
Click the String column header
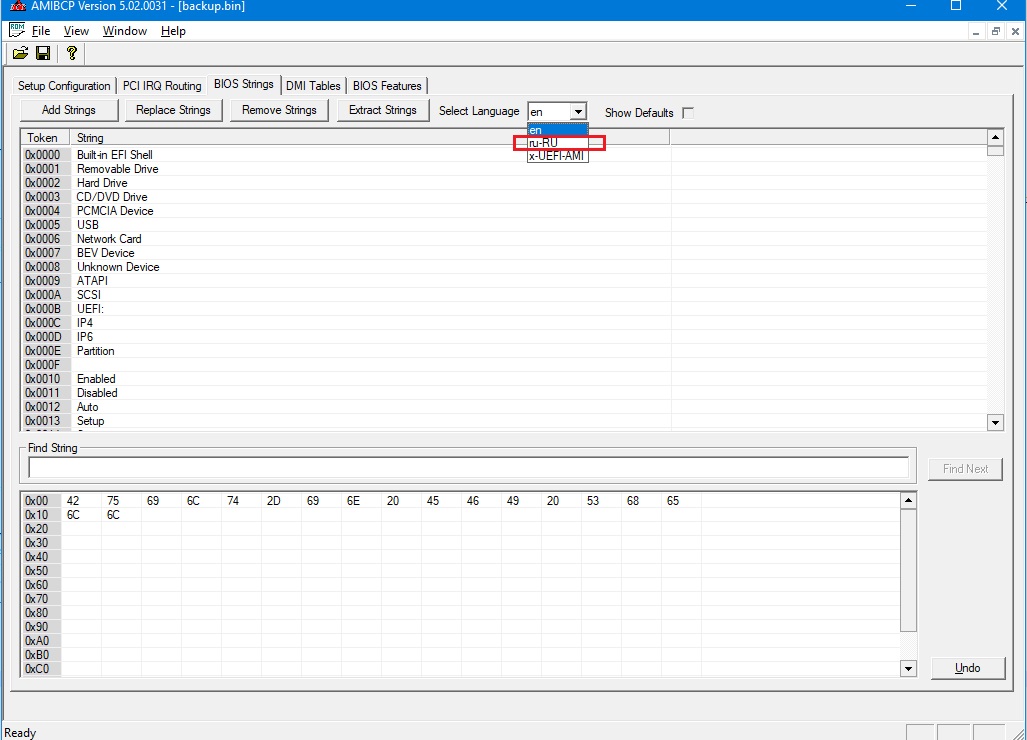(x=369, y=138)
